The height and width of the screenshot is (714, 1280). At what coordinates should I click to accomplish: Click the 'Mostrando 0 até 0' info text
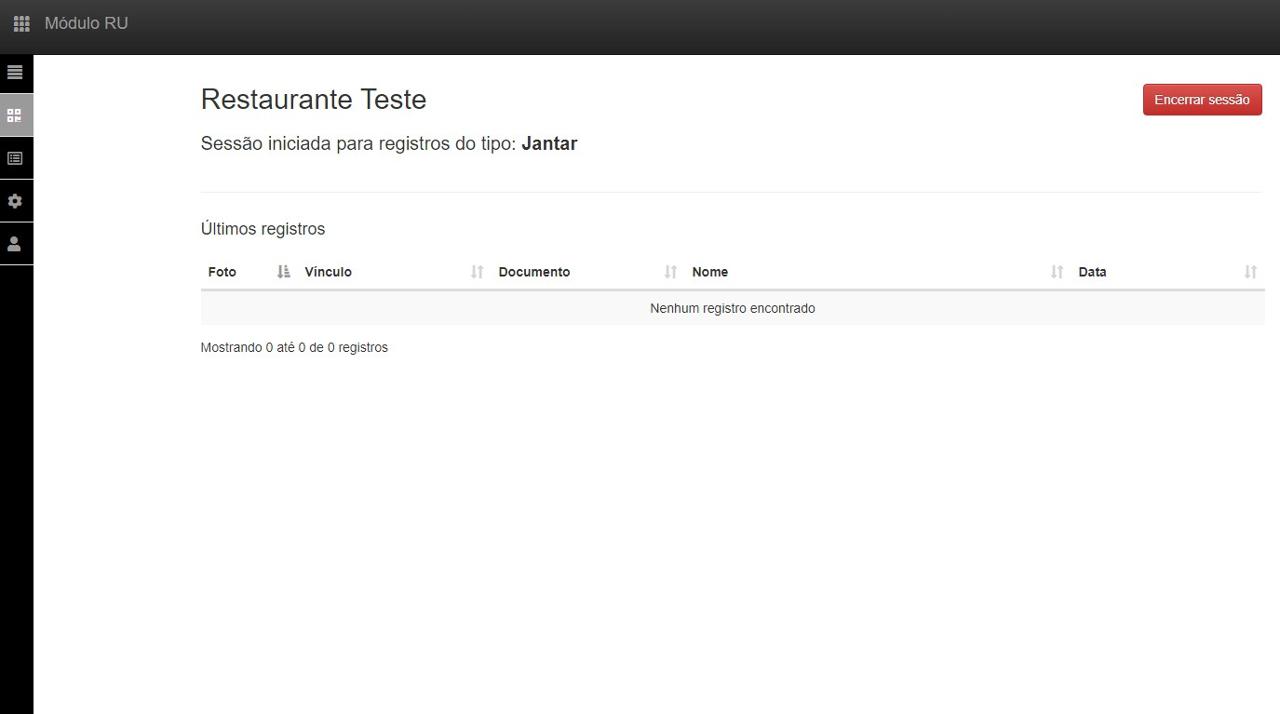[294, 348]
